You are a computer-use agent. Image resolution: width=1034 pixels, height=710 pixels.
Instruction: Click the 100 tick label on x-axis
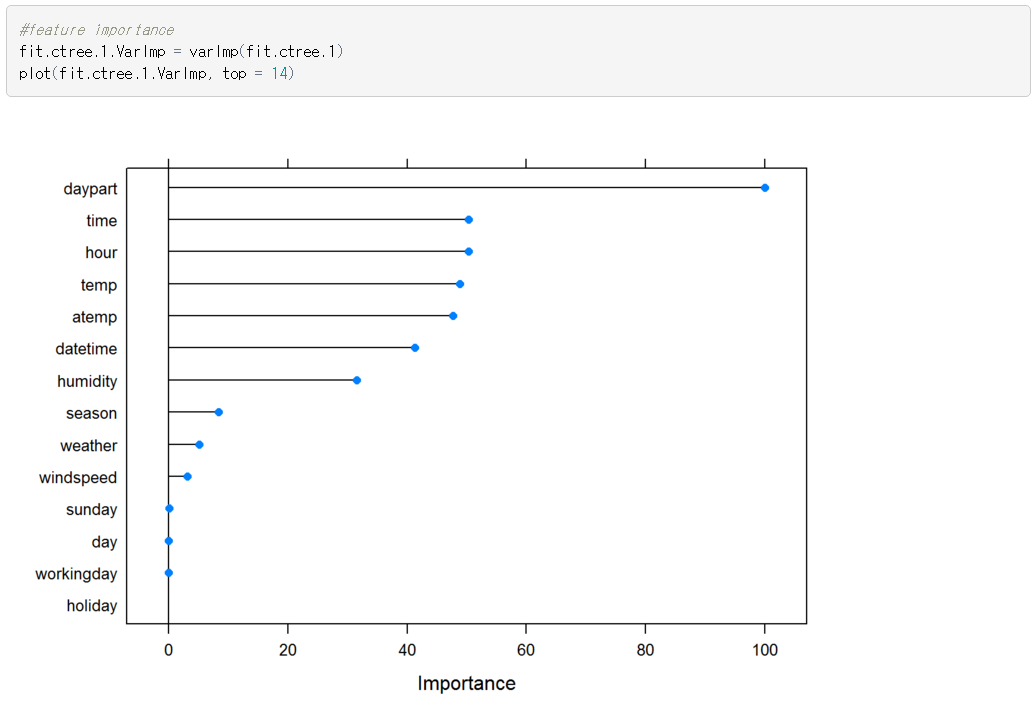click(x=765, y=650)
